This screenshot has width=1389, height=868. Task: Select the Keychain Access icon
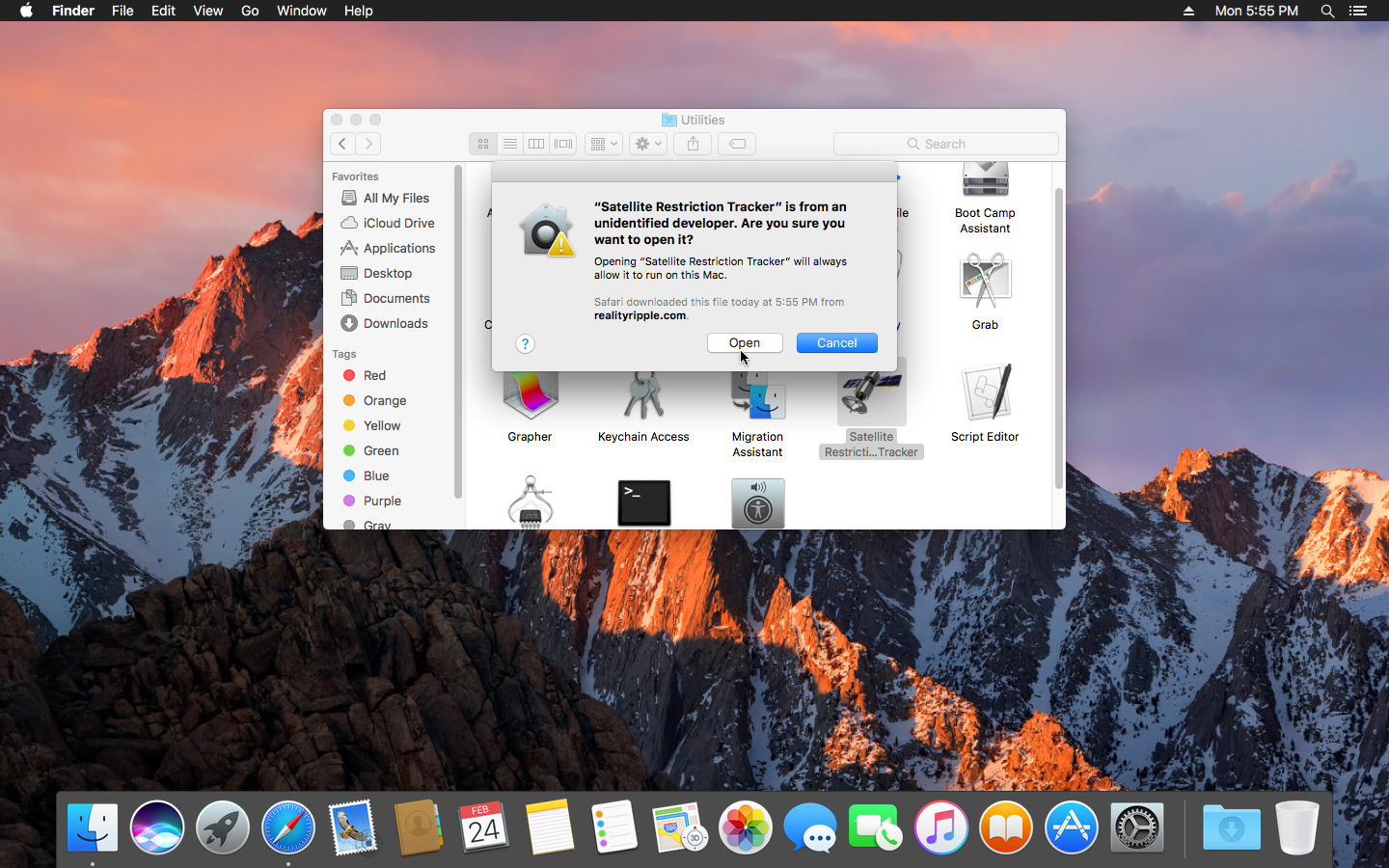click(642, 393)
